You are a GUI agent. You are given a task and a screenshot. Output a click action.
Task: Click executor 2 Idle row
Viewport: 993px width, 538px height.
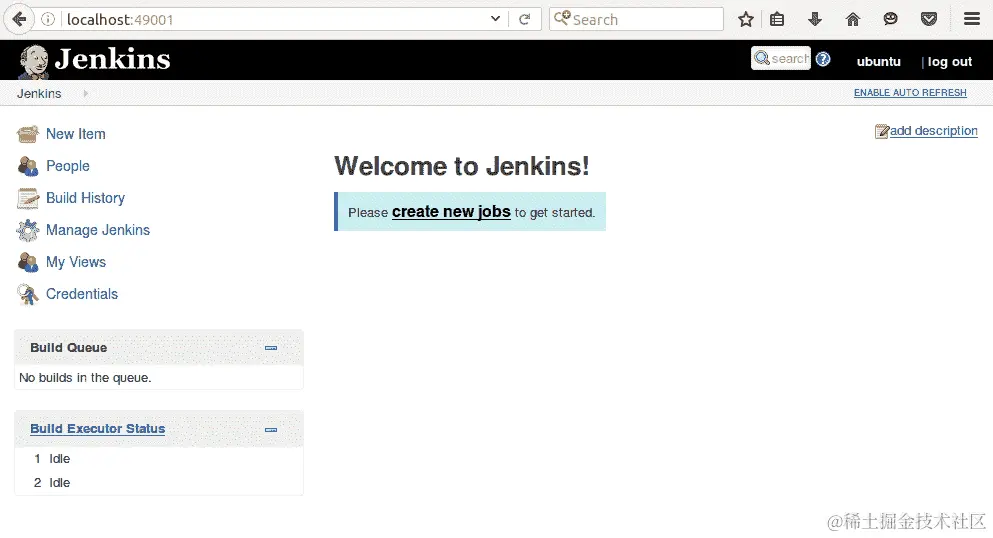[x=158, y=483]
